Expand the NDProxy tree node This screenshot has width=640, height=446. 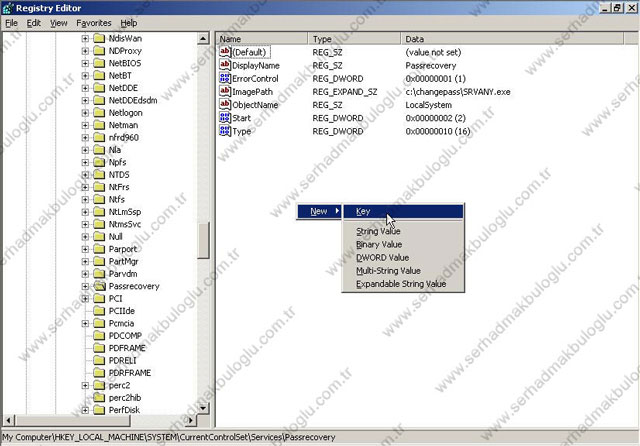[x=85, y=51]
